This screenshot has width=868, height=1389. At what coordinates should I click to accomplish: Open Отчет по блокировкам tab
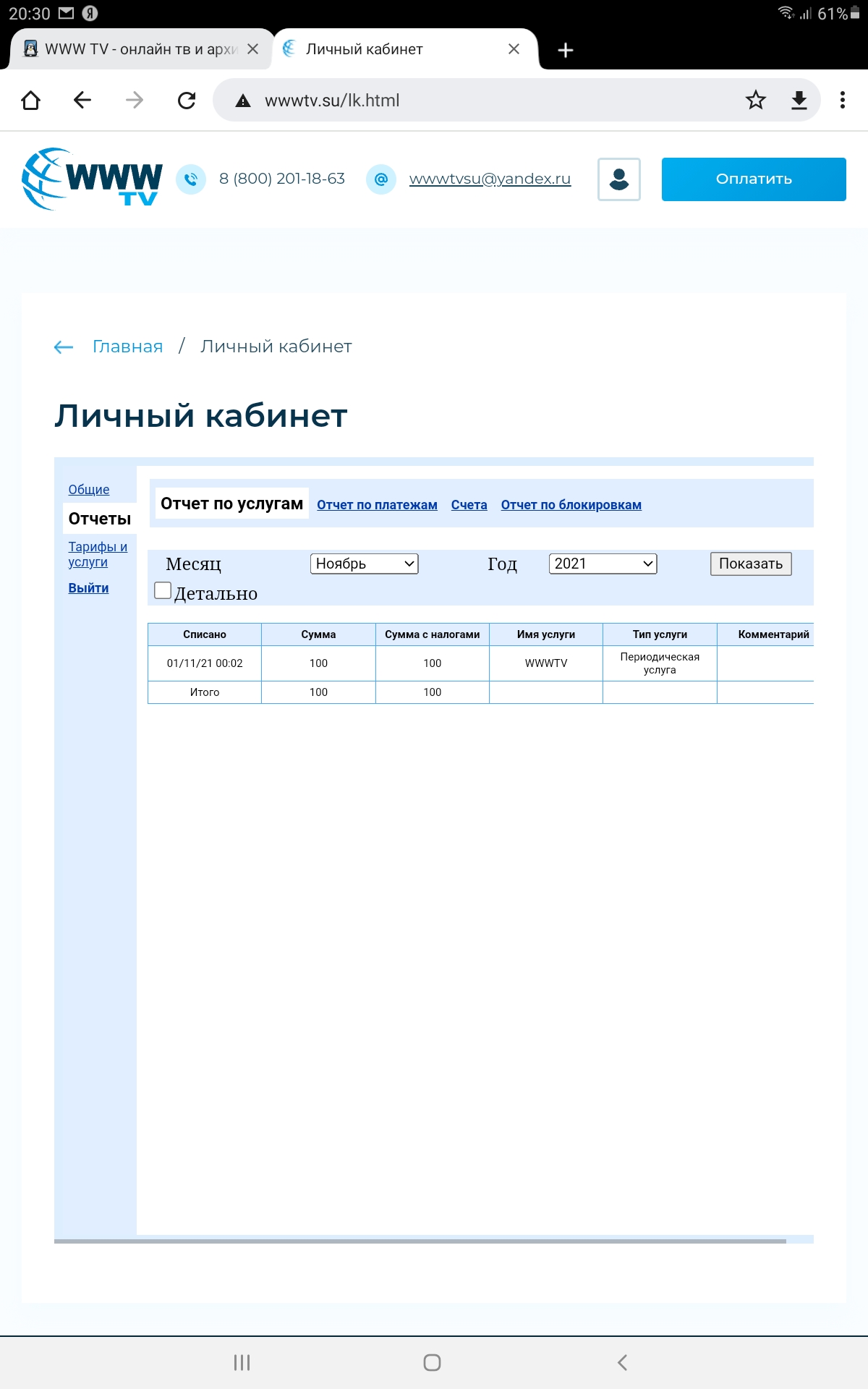tap(571, 505)
